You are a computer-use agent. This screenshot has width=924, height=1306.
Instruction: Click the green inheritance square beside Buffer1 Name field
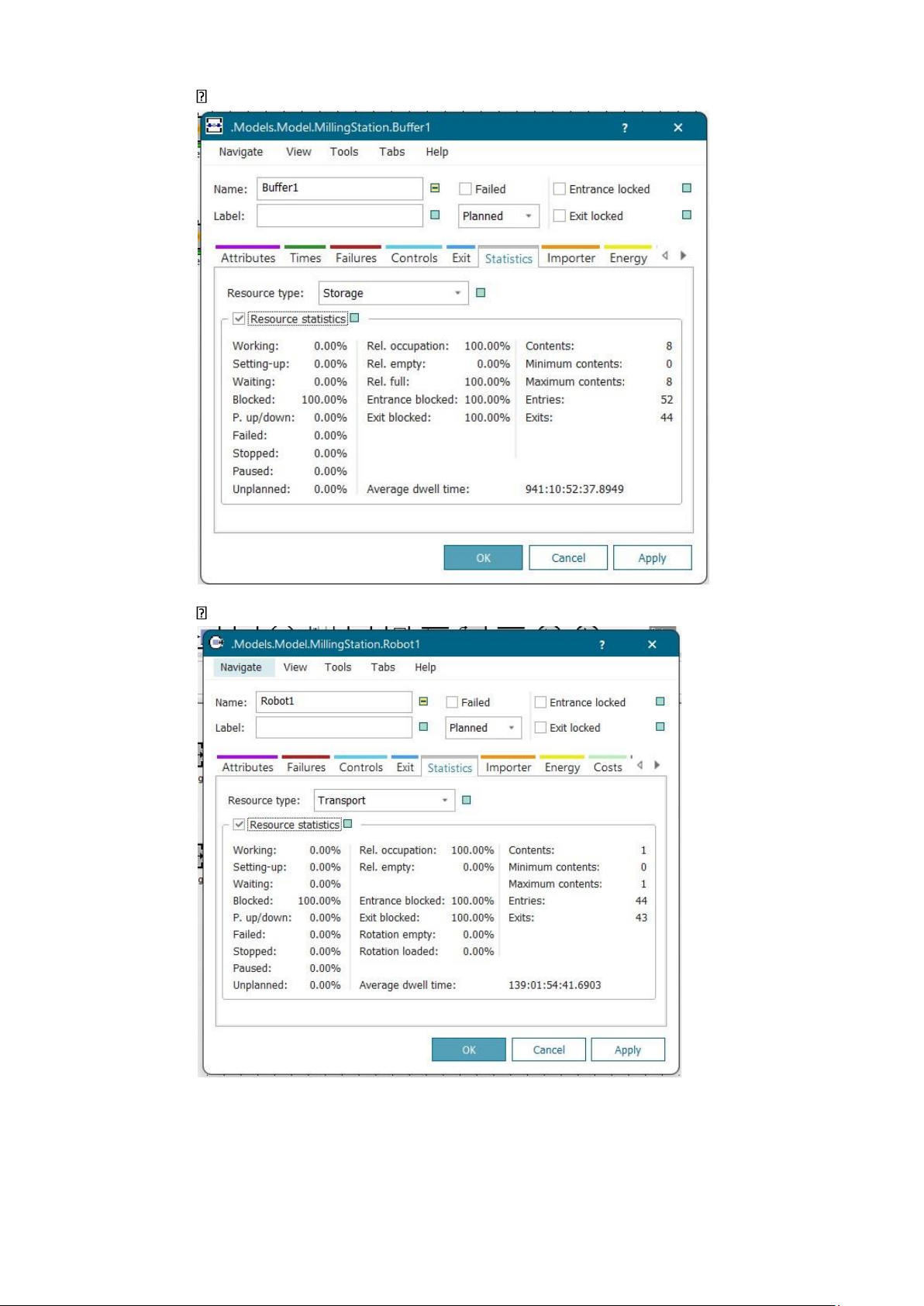point(435,188)
